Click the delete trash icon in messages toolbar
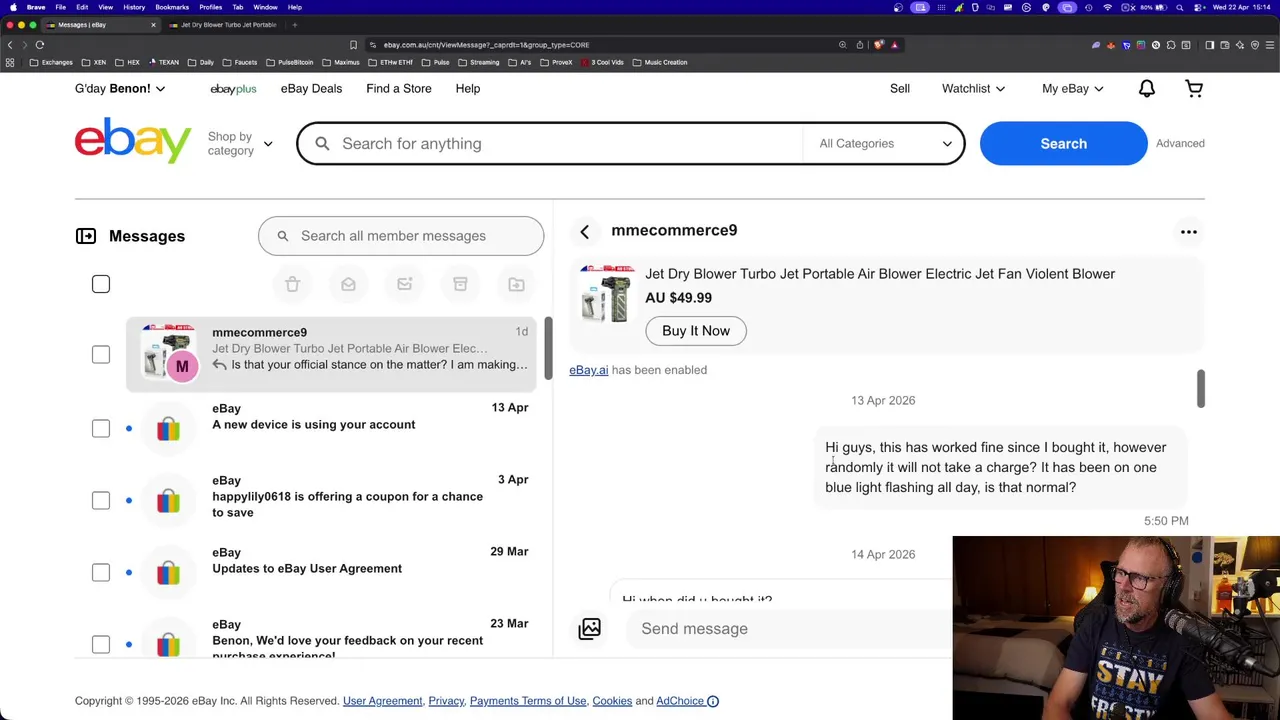This screenshot has height=720, width=1280. tap(292, 285)
